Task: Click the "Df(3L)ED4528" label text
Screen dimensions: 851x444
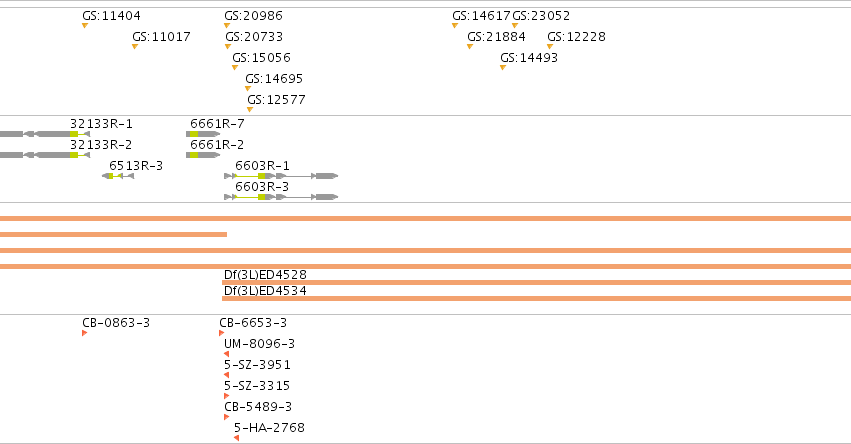Action: 265,275
